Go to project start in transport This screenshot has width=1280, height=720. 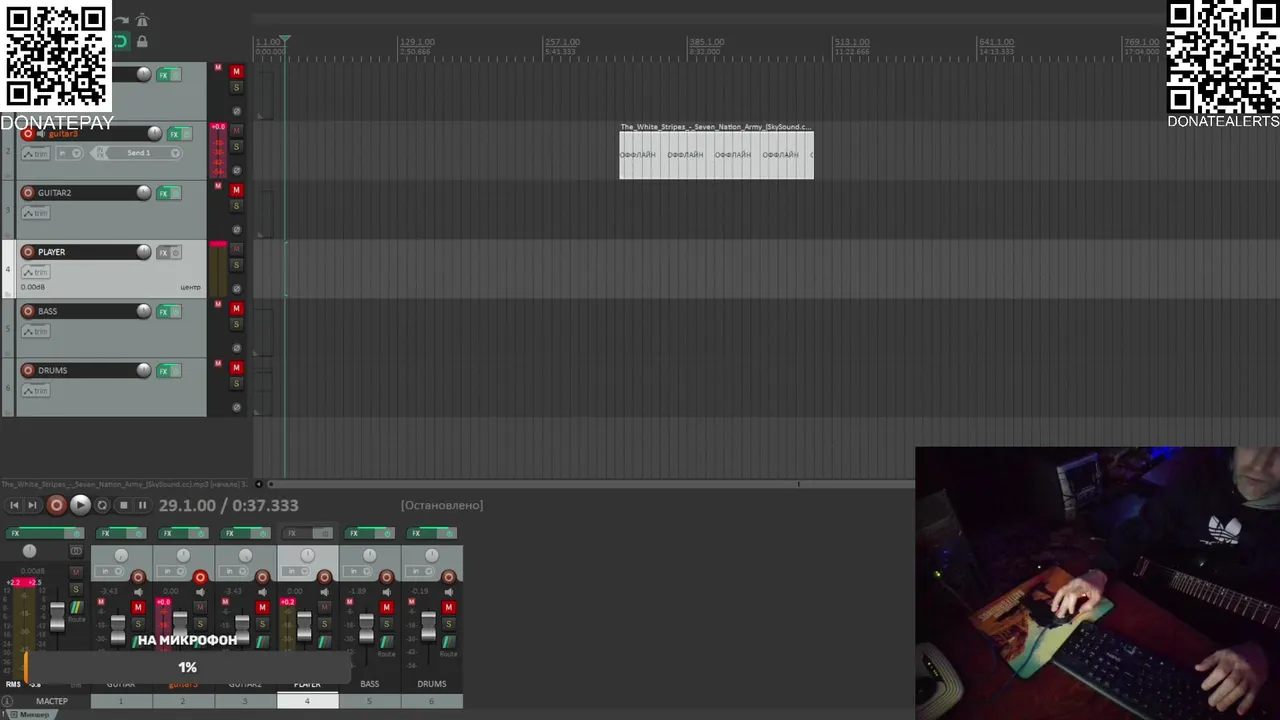(14, 505)
